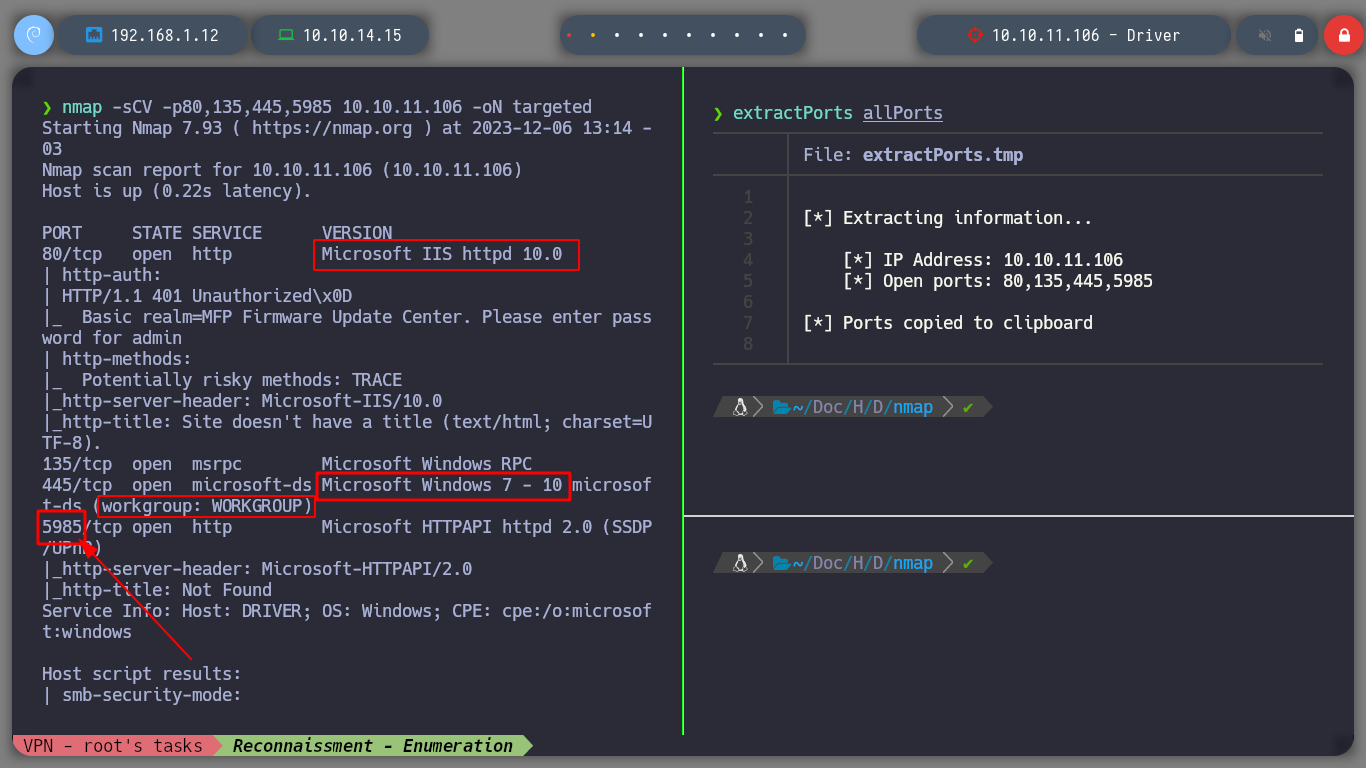Click the target label 10.10.11.106 - Driver
The image size is (1366, 768).
1086,35
